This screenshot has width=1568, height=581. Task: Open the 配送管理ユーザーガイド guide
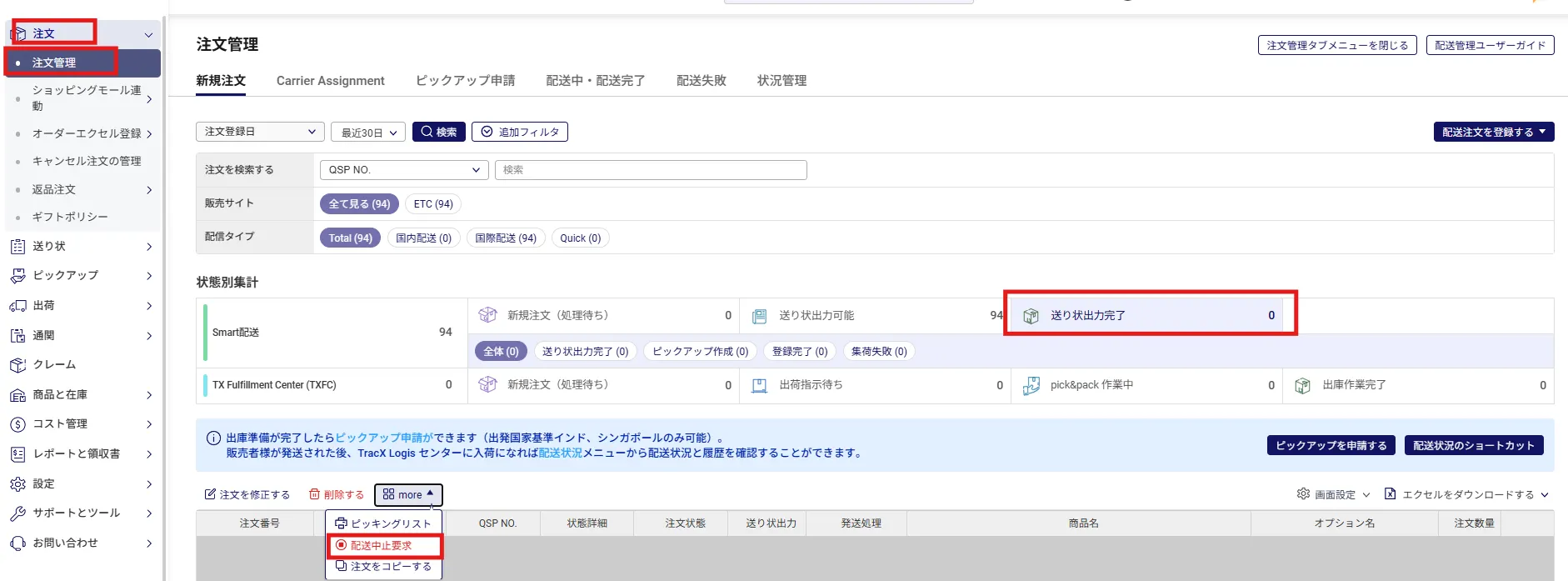[1490, 46]
